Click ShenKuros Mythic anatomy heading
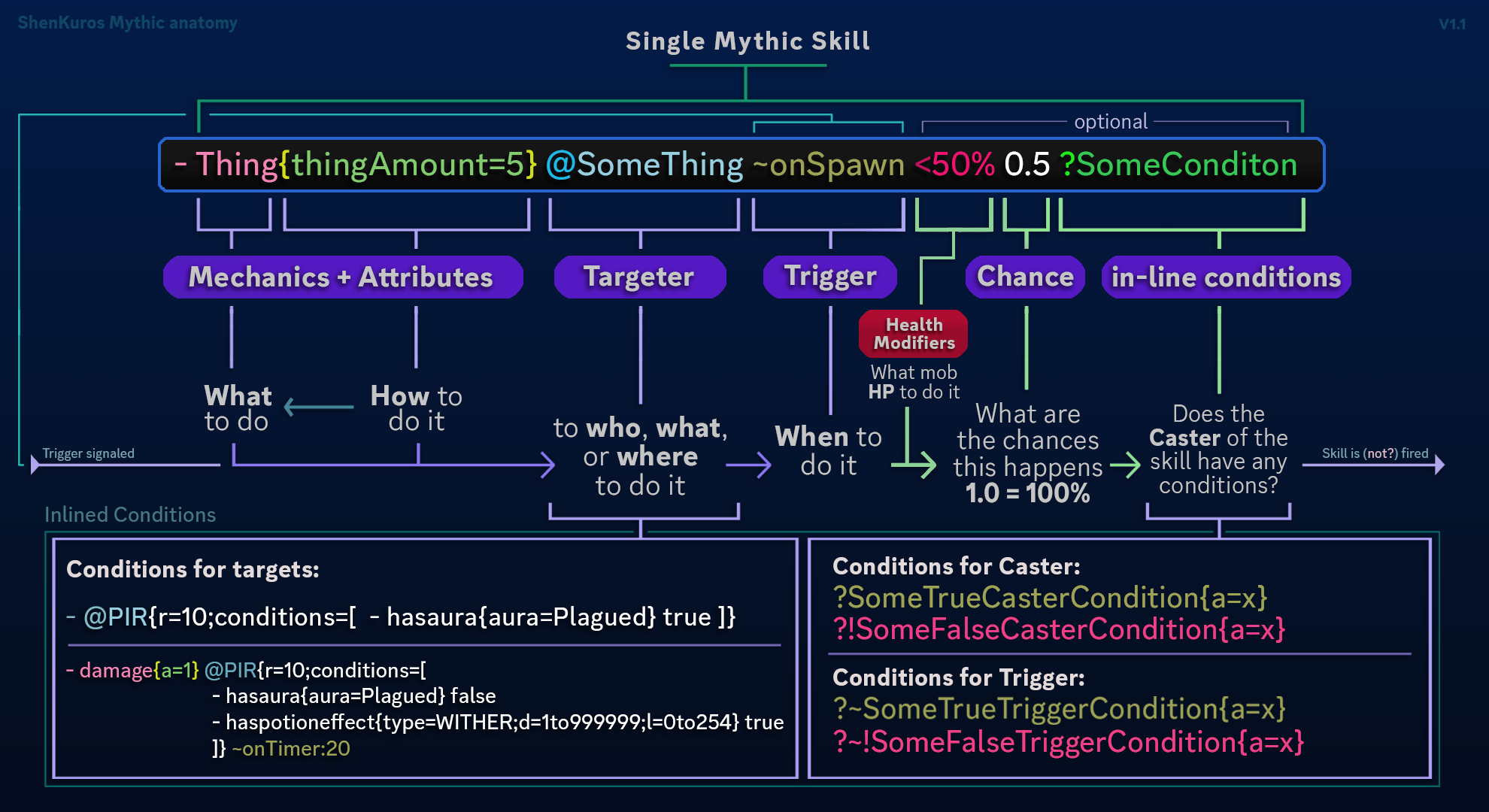Viewport: 1489px width, 812px height. (128, 23)
